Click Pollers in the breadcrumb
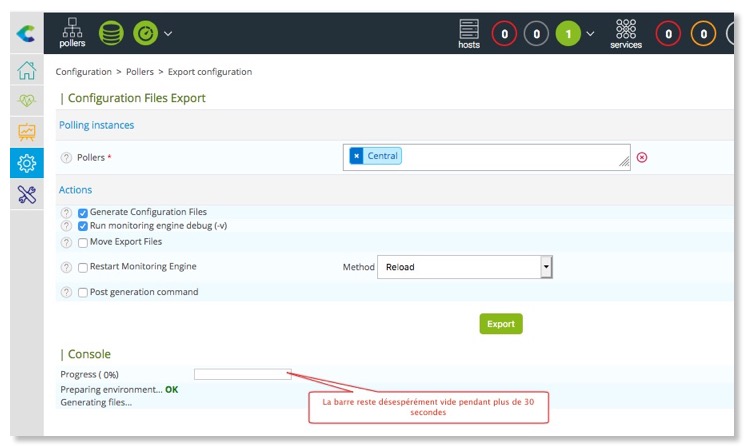The width and height of the screenshot is (744, 446). tap(140, 72)
